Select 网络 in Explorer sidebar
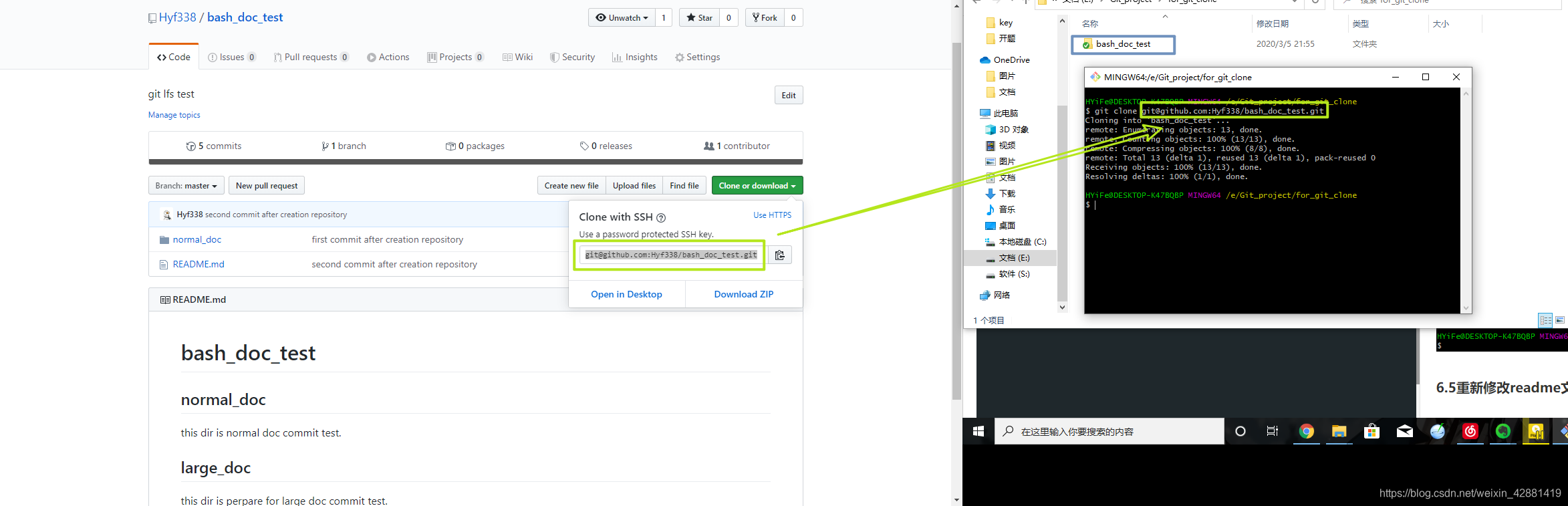This screenshot has width=1568, height=506. pos(995,295)
